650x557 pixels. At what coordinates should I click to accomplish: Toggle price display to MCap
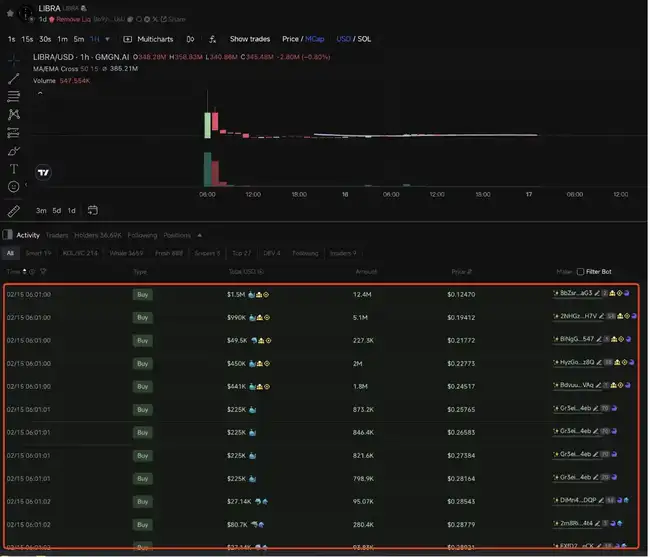317,38
